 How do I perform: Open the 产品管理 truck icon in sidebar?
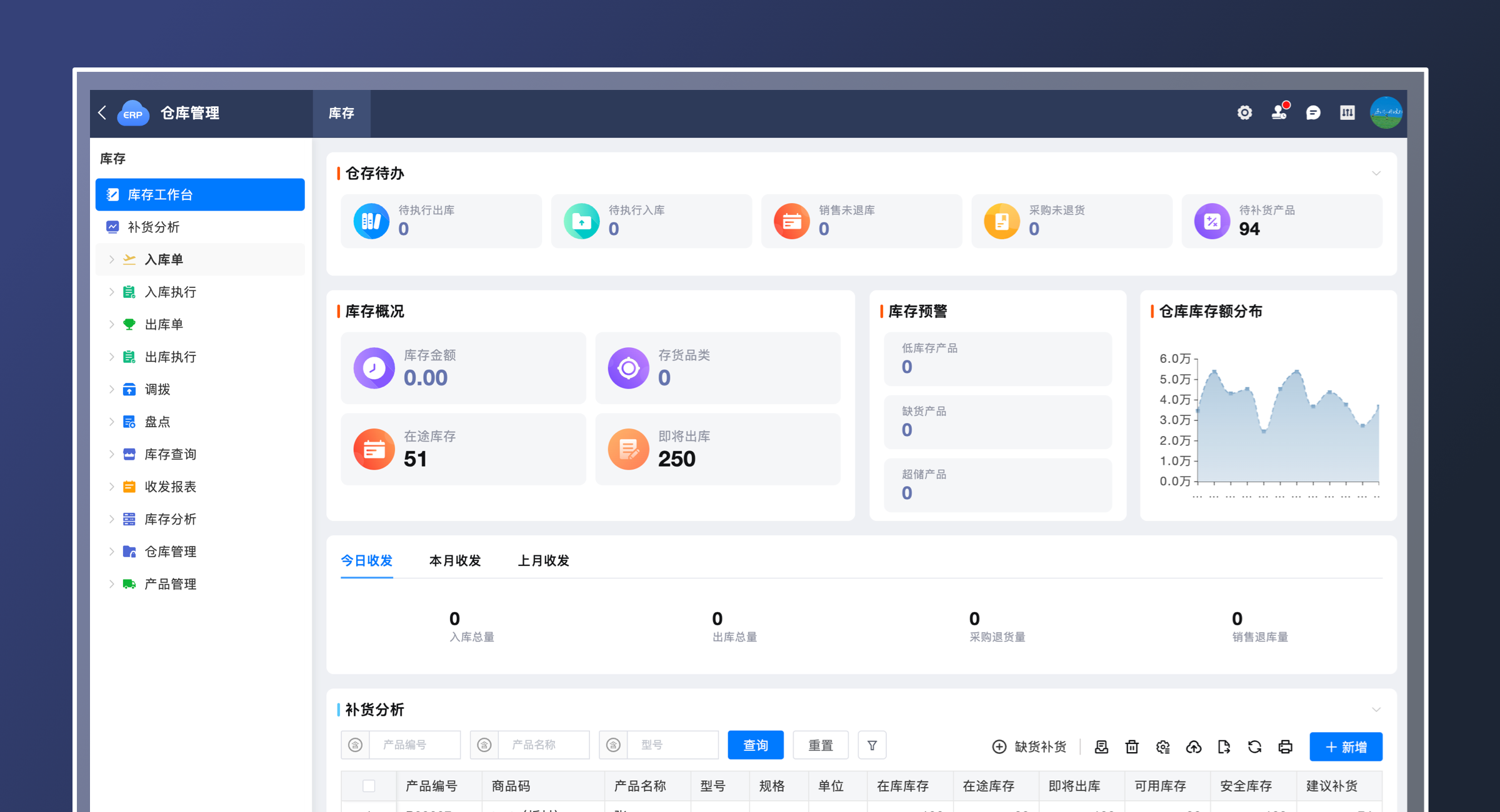tap(129, 584)
